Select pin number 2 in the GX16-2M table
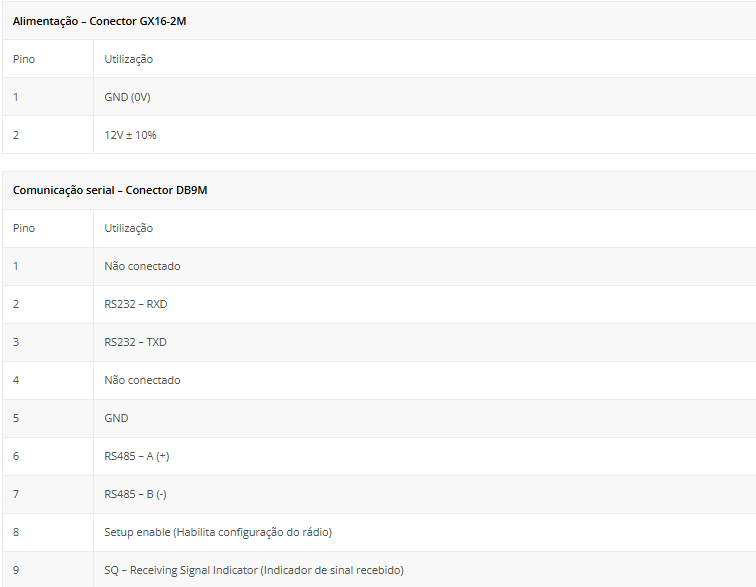756x587 pixels. pyautogui.click(x=16, y=135)
